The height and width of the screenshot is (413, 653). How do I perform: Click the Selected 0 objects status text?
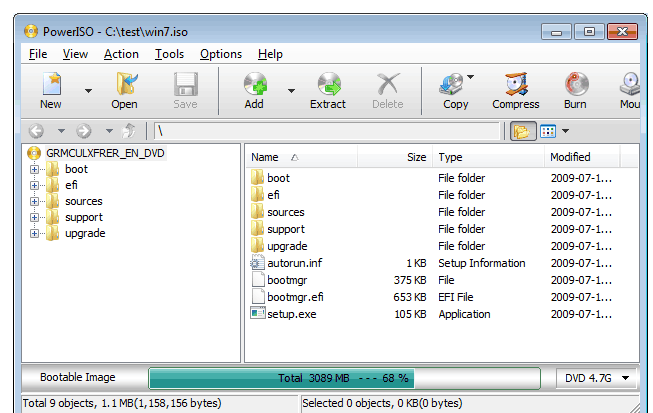[382, 403]
